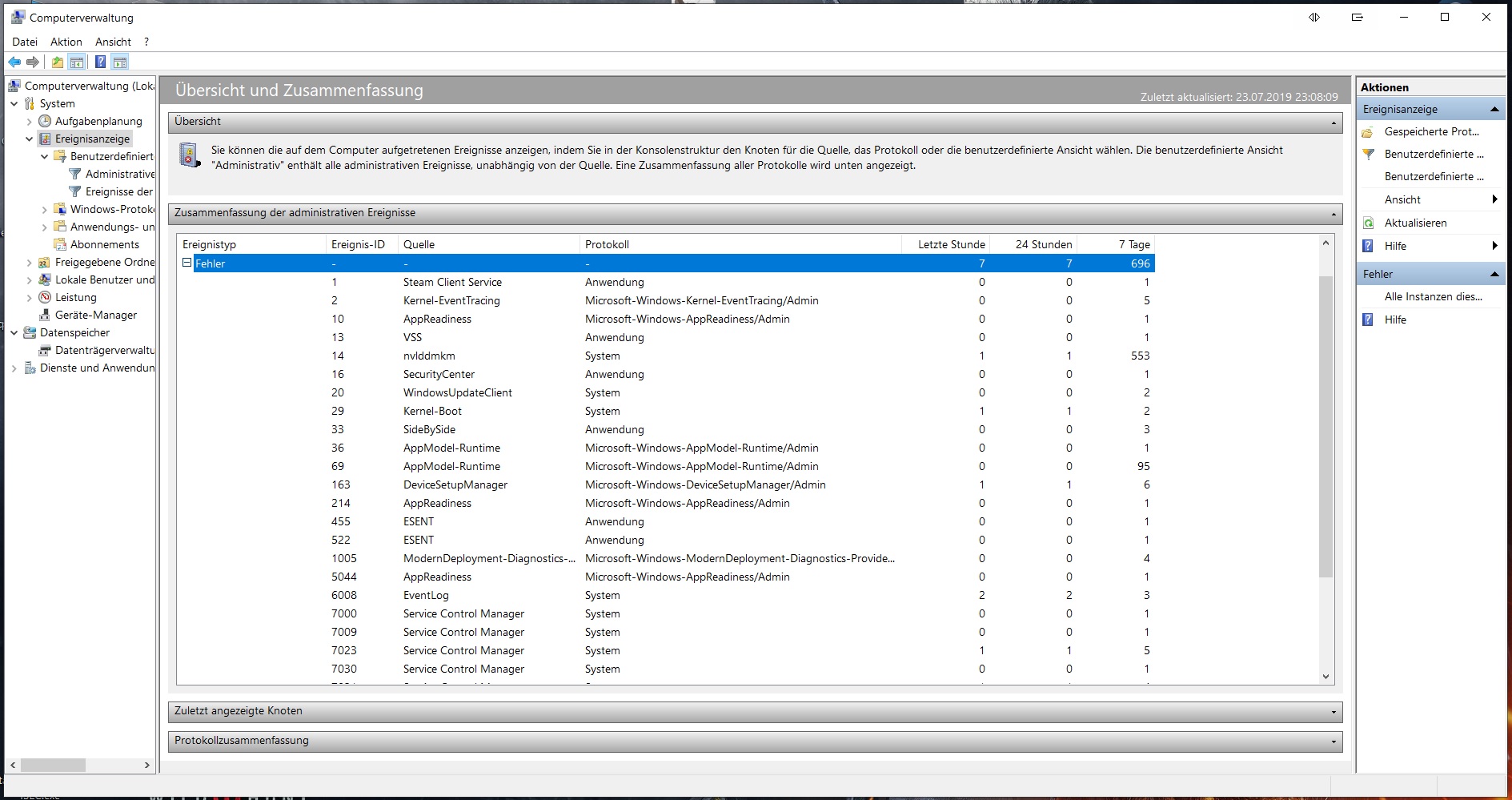The width and height of the screenshot is (1512, 800).
Task: Collapse the System tree node
Action: coord(14,103)
